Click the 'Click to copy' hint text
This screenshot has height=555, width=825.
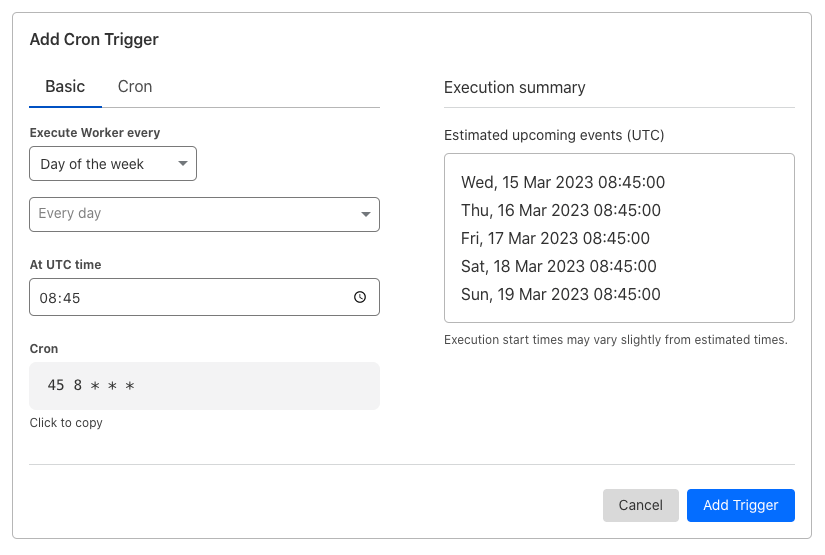coord(66,423)
